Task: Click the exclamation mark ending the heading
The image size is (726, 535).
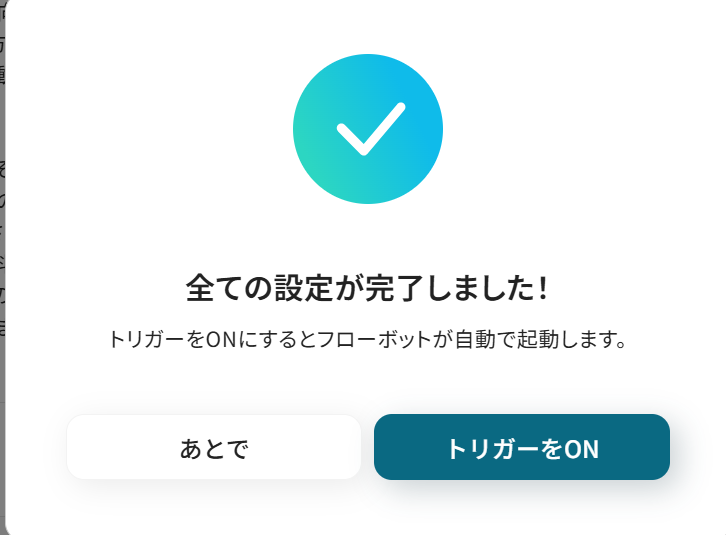Action: point(544,288)
